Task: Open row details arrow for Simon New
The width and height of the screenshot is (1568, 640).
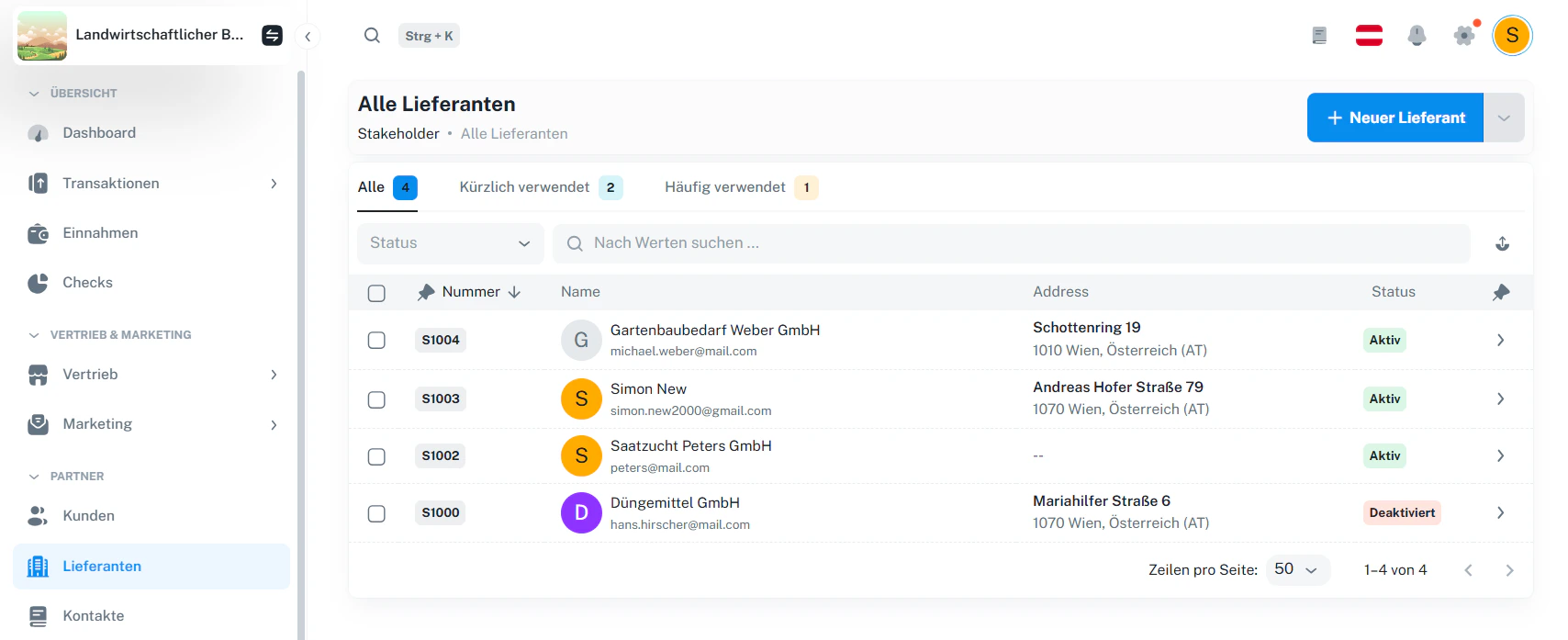Action: coord(1501,399)
